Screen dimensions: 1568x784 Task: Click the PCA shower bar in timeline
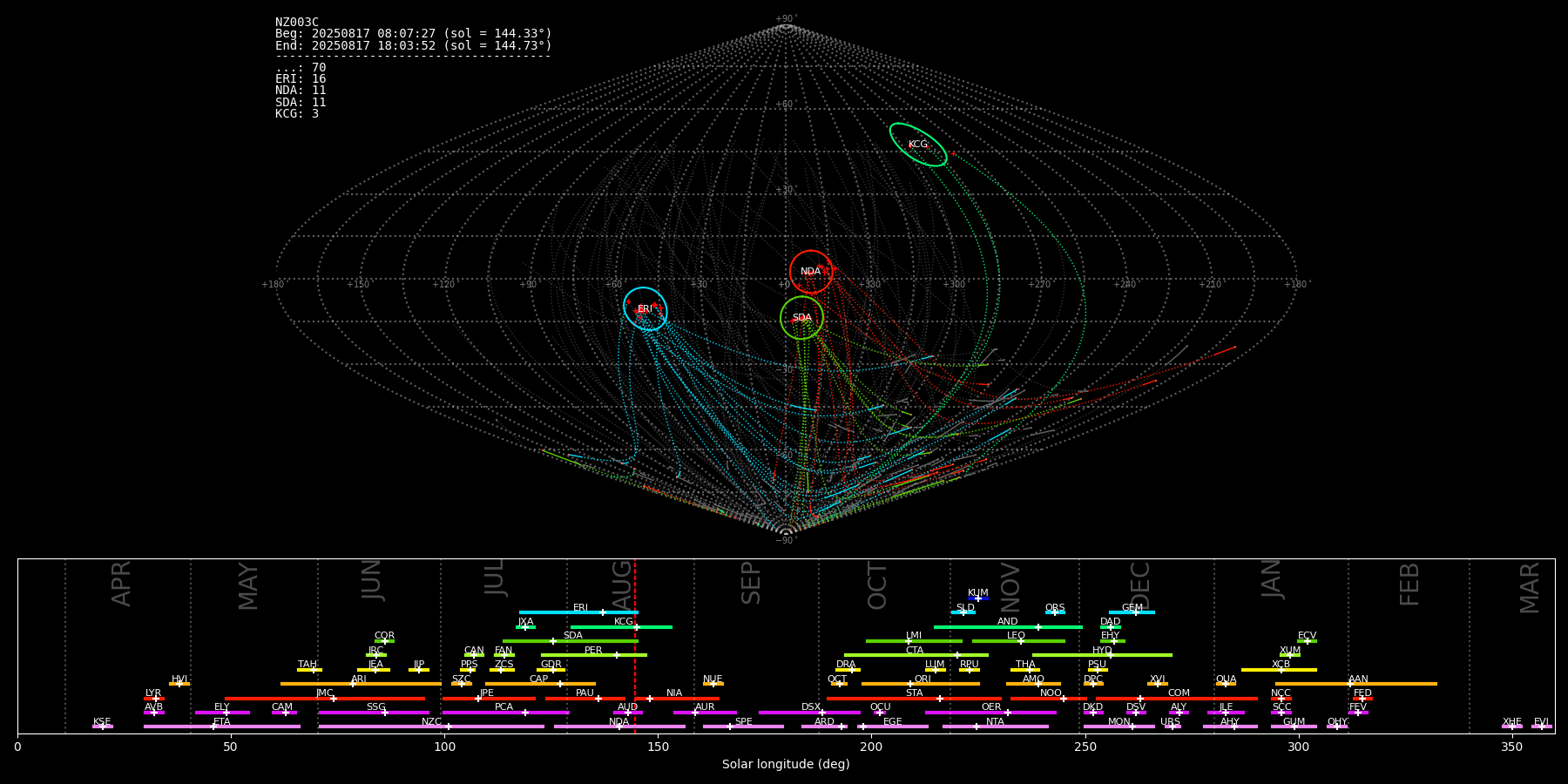[505, 713]
